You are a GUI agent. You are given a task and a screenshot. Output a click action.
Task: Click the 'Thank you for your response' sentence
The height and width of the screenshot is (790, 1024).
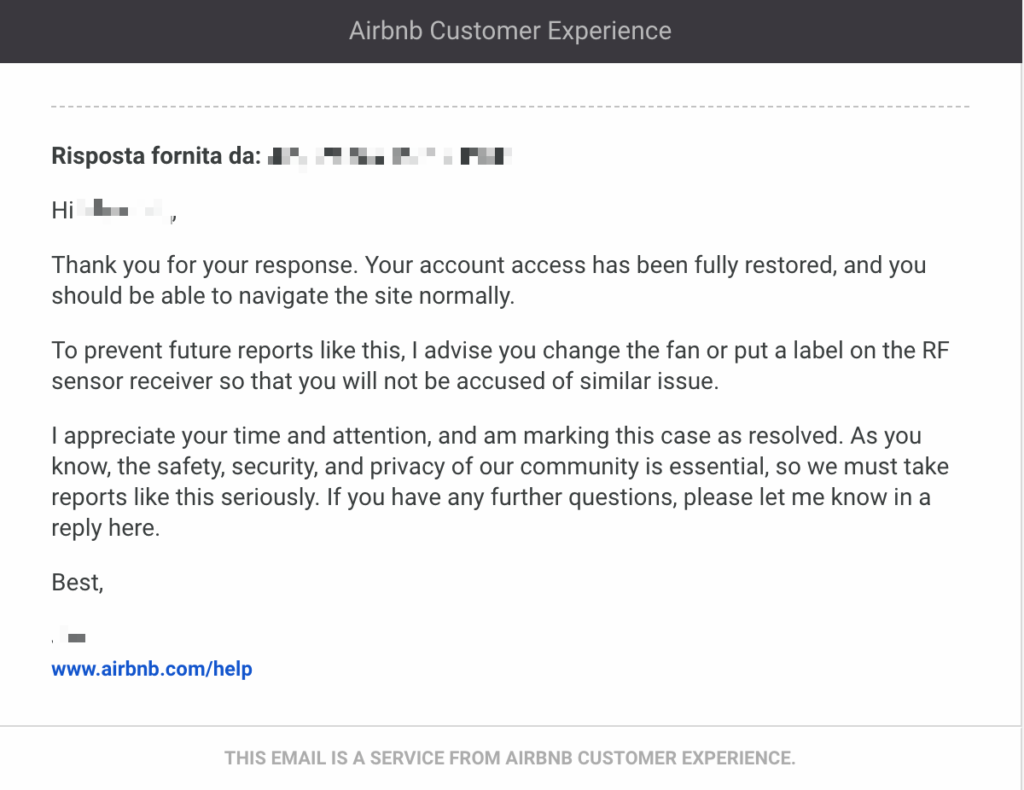[x=204, y=265]
